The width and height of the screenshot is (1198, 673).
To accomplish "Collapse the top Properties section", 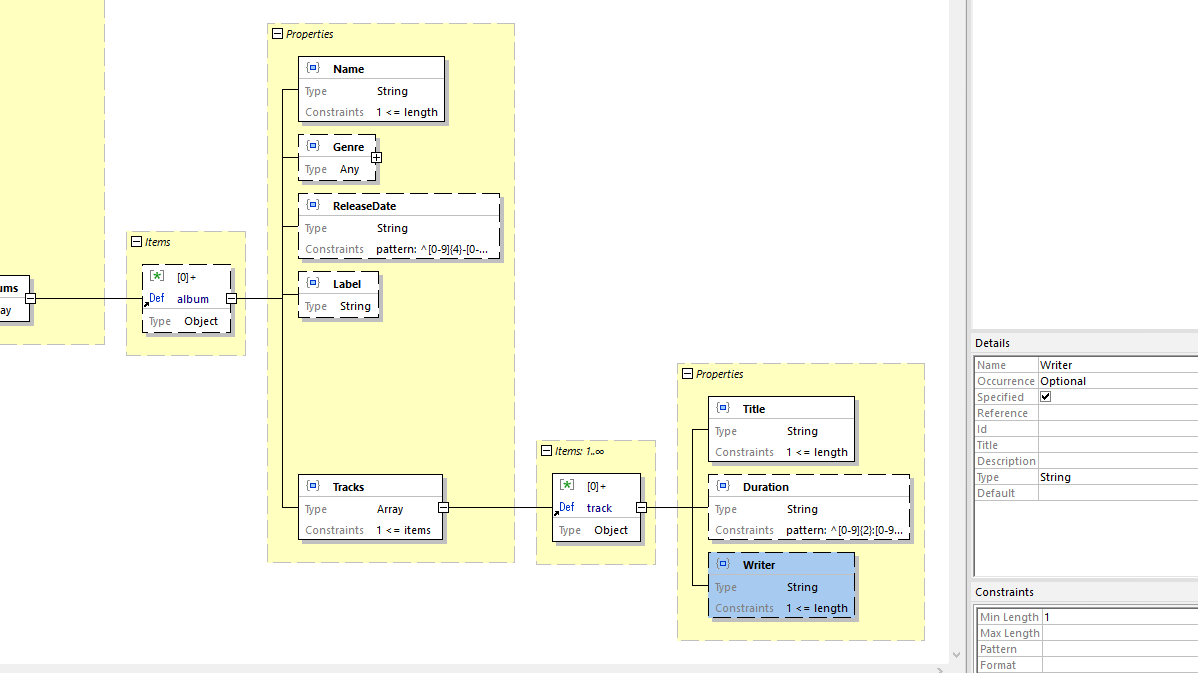I will (x=277, y=33).
